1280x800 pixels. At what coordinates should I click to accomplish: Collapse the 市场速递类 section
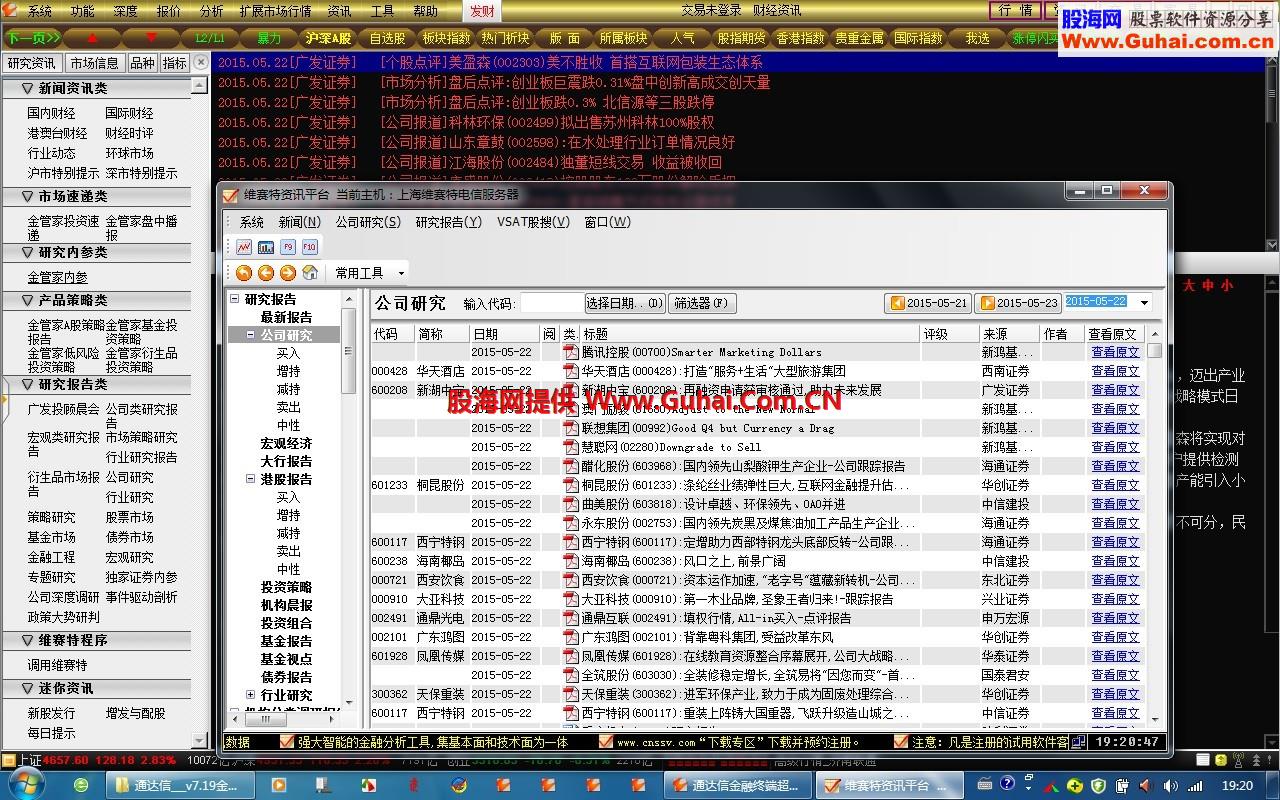[x=27, y=196]
